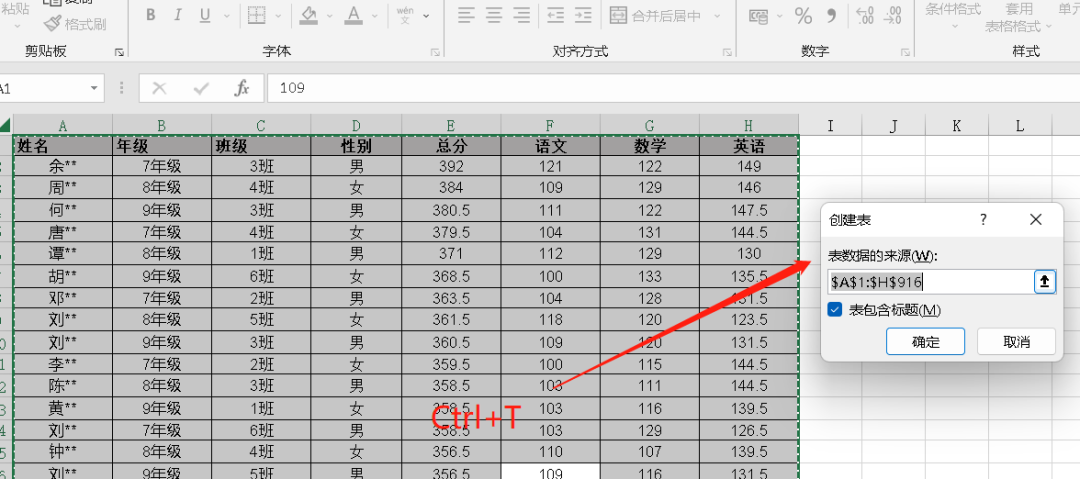Toggle Bold formatting
This screenshot has width=1080, height=479.
click(x=151, y=15)
